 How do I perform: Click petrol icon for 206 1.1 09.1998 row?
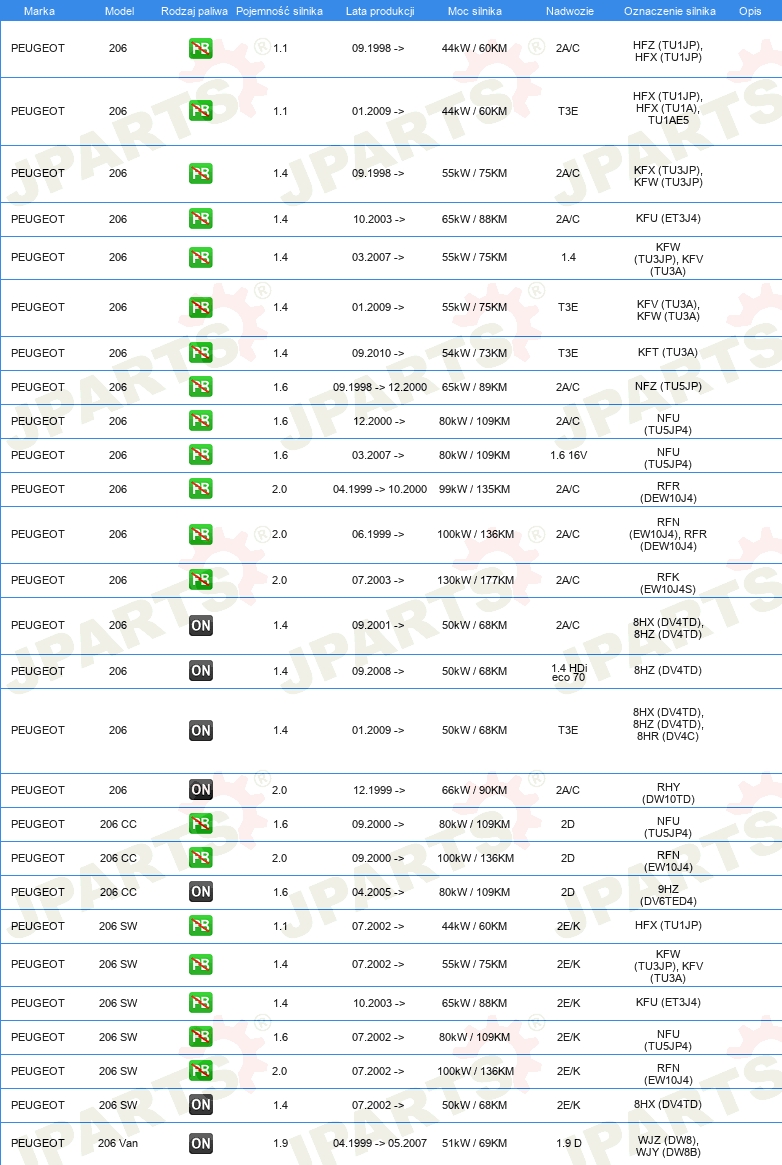pos(201,49)
